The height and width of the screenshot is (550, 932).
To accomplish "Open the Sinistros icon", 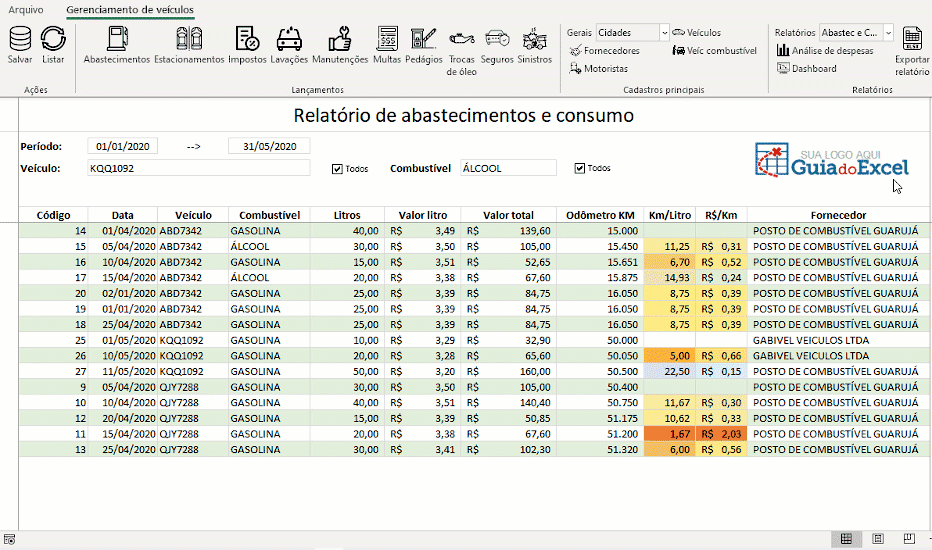I will tap(535, 40).
